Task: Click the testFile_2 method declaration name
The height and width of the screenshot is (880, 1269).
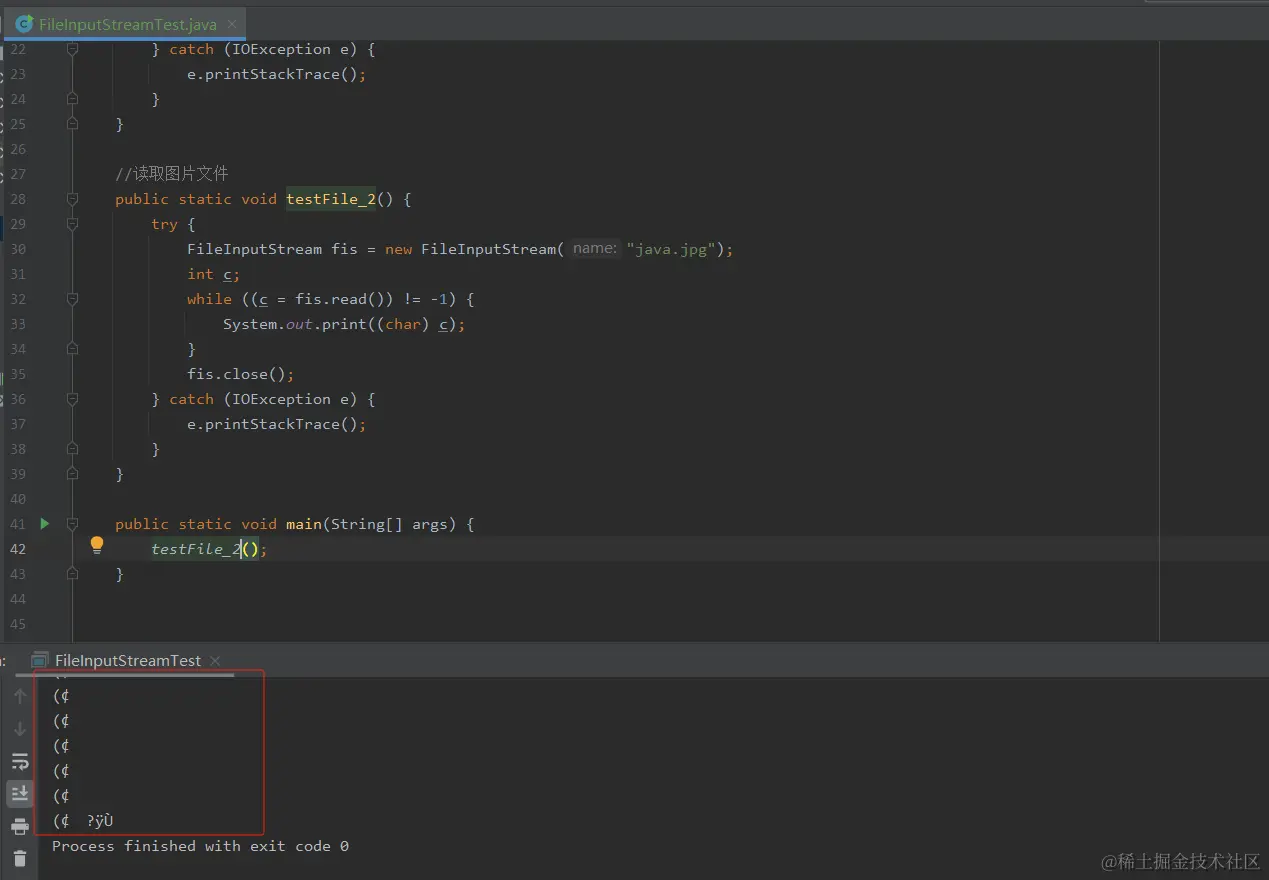Action: [331, 199]
